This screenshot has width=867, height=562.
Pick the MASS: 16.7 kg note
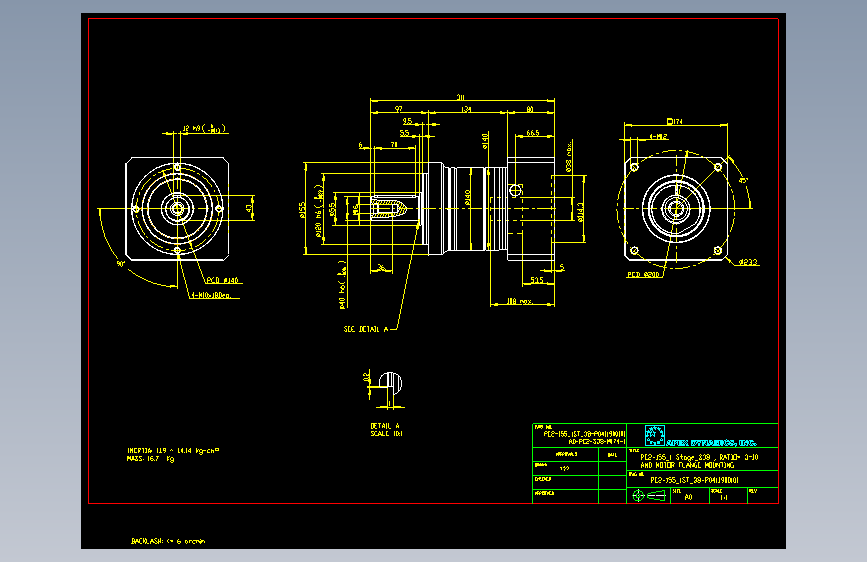tap(150, 459)
